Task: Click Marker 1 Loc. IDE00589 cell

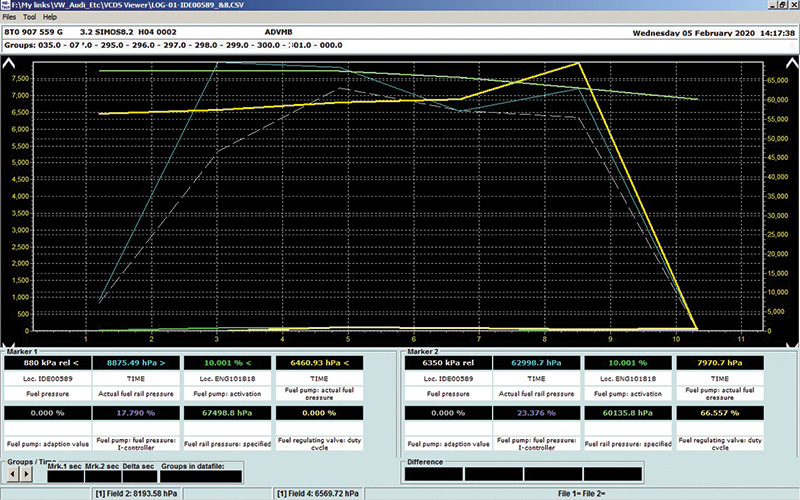Action: tap(47, 379)
